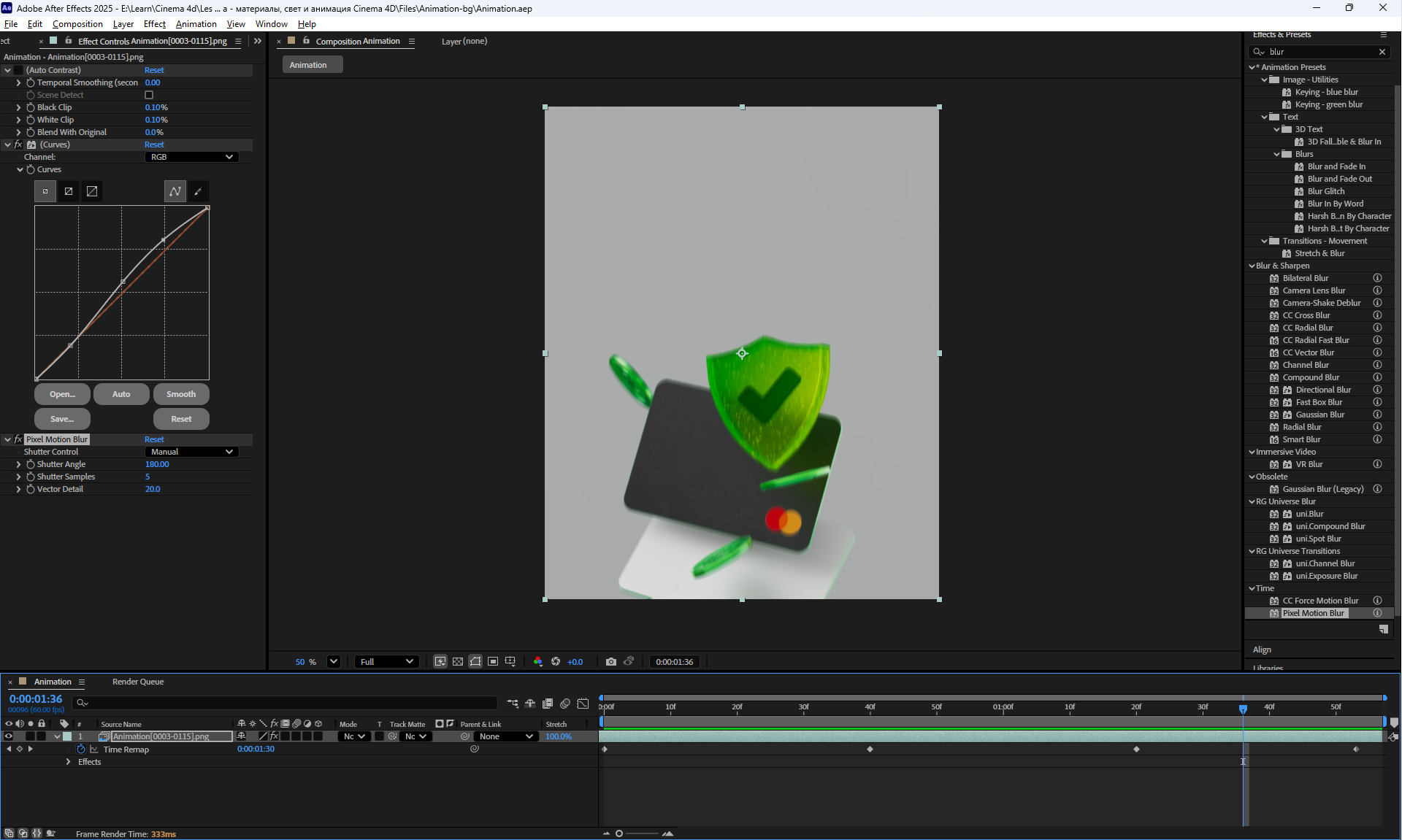Screen dimensions: 1402x840
Task: Open the Composition menu
Action: click(x=77, y=24)
